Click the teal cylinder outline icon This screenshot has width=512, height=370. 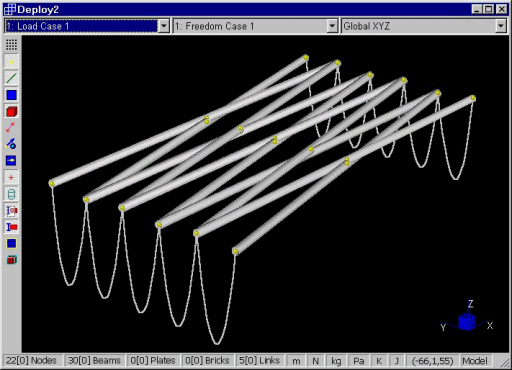[11, 194]
